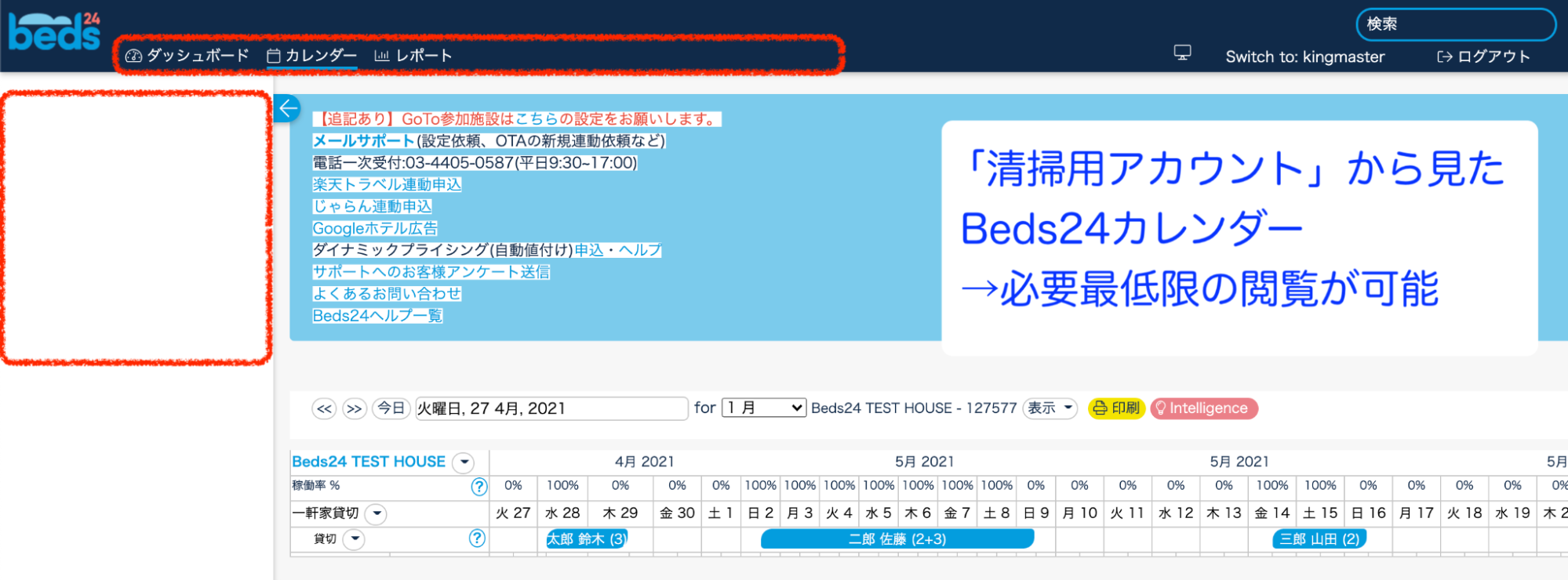The height and width of the screenshot is (580, 1568).
Task: Expand Beds24 TEST HOUSE property dropdown
Action: coord(464,462)
